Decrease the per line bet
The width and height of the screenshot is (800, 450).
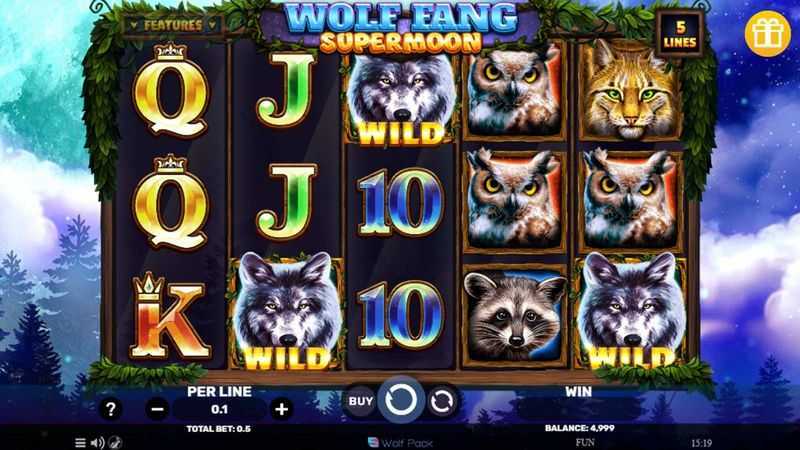pos(158,409)
